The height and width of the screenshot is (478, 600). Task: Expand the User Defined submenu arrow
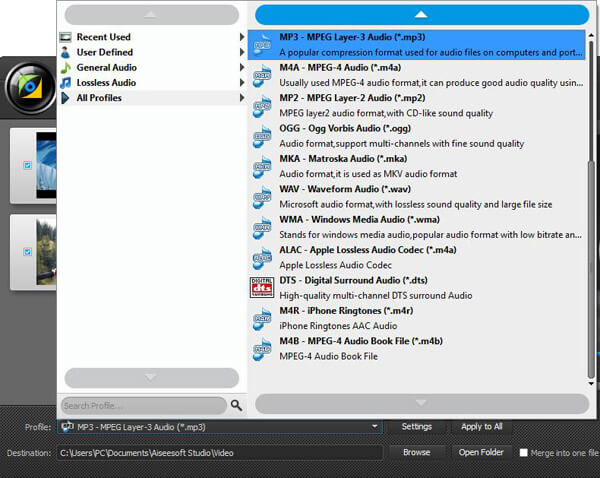click(241, 52)
